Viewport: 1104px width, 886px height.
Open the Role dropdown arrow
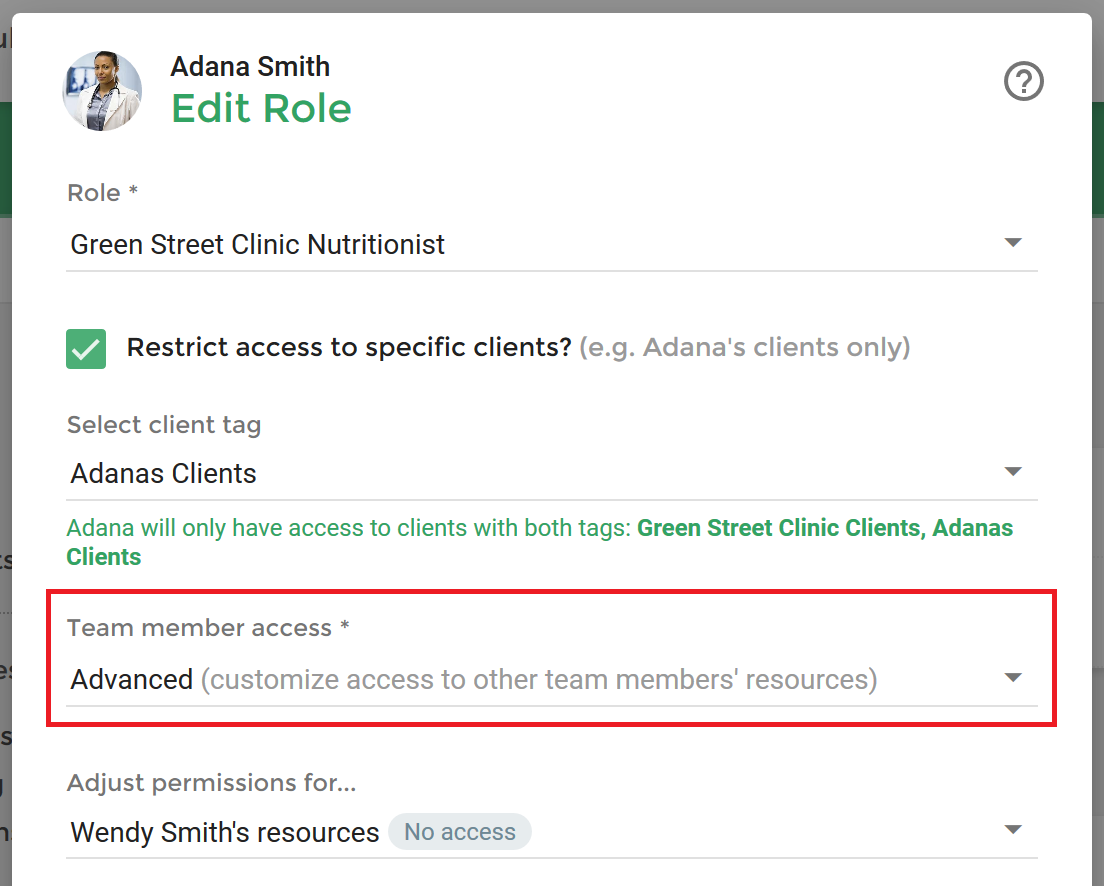tap(1012, 243)
